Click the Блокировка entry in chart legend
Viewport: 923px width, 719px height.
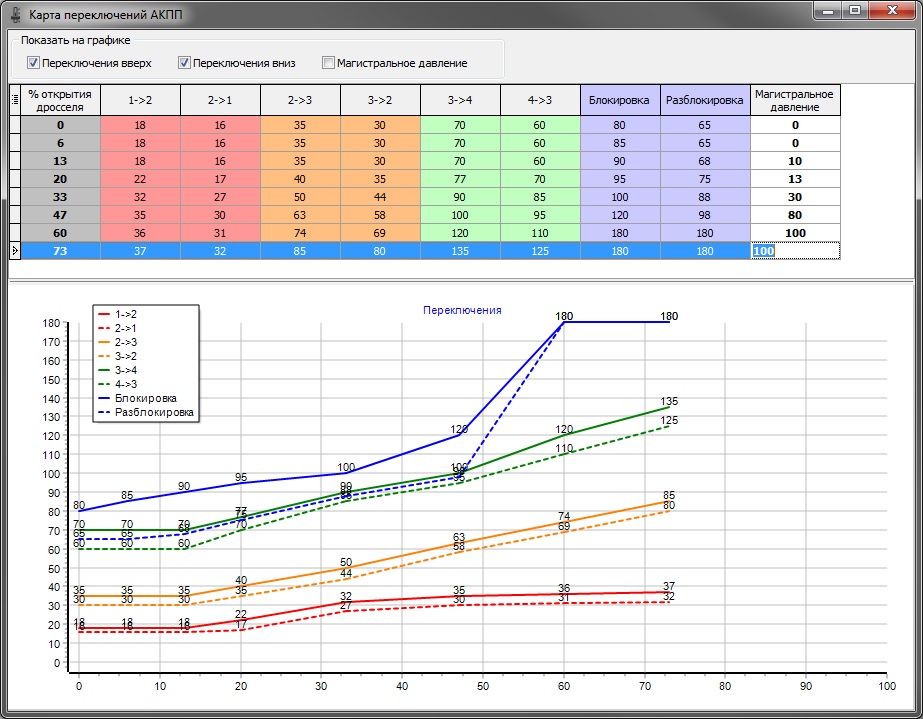click(x=145, y=399)
